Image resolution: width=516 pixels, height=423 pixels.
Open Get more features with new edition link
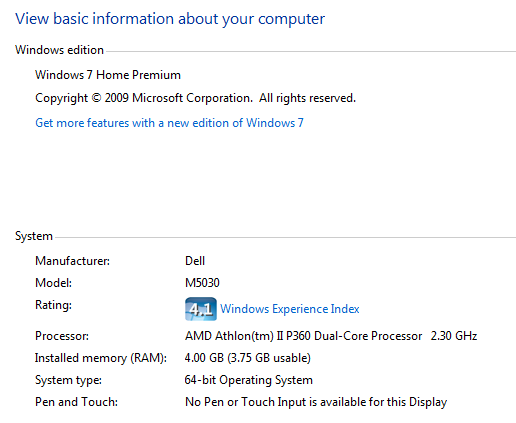click(169, 123)
